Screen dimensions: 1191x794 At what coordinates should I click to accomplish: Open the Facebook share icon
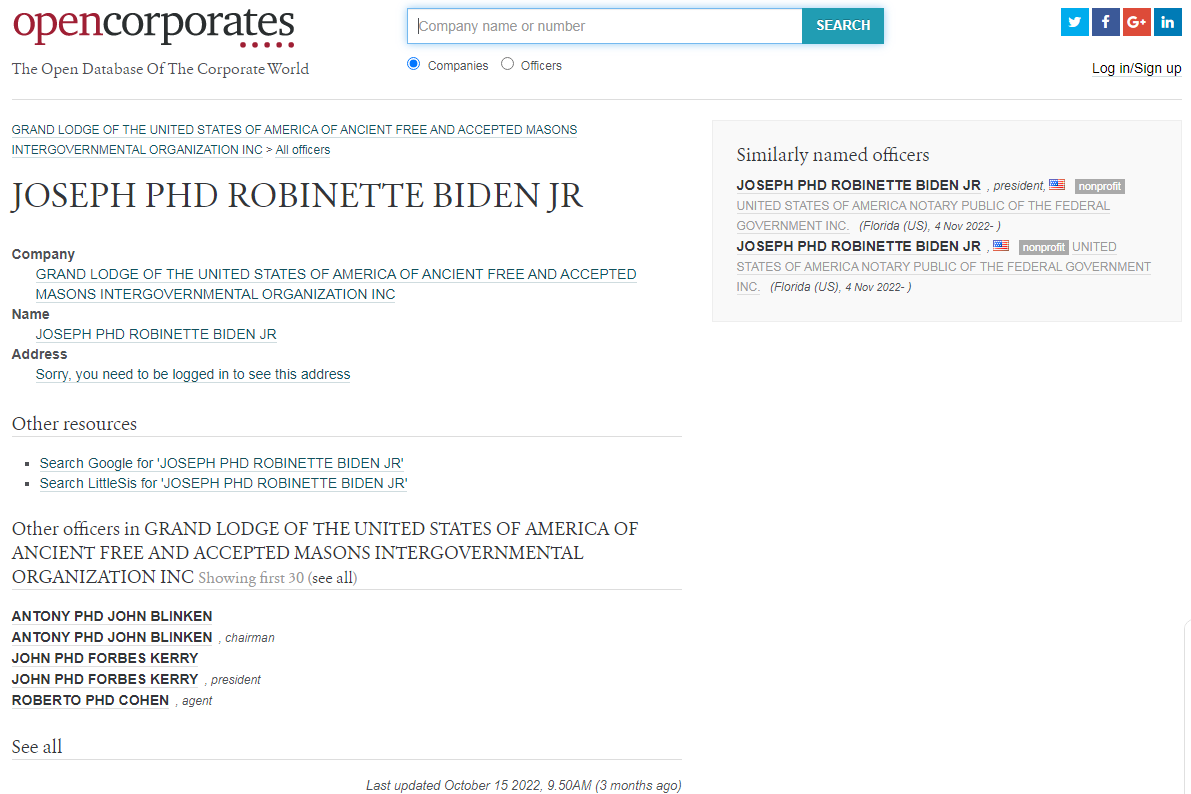tap(1106, 22)
